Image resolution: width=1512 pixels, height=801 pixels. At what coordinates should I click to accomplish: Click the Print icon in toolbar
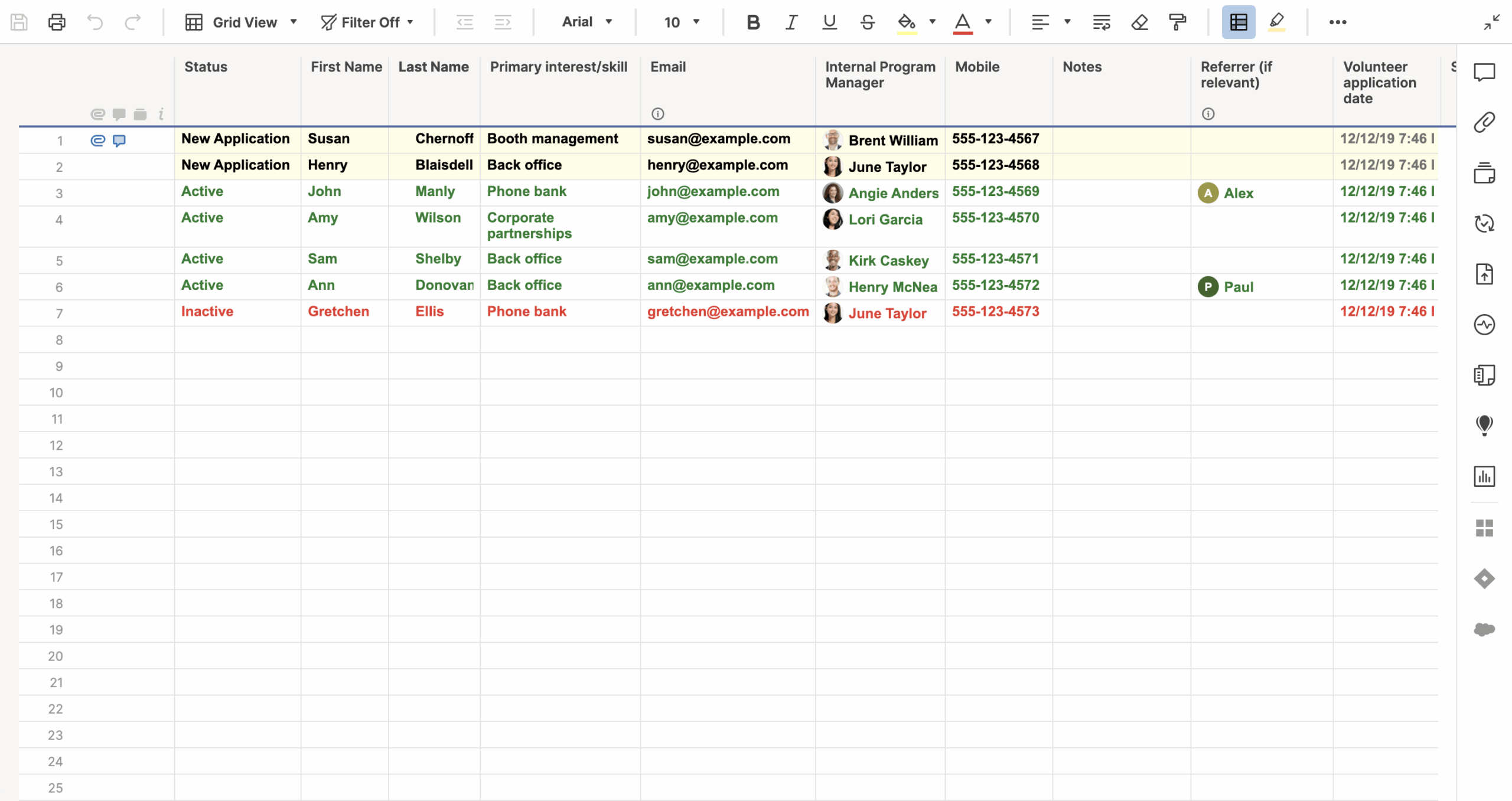[57, 22]
